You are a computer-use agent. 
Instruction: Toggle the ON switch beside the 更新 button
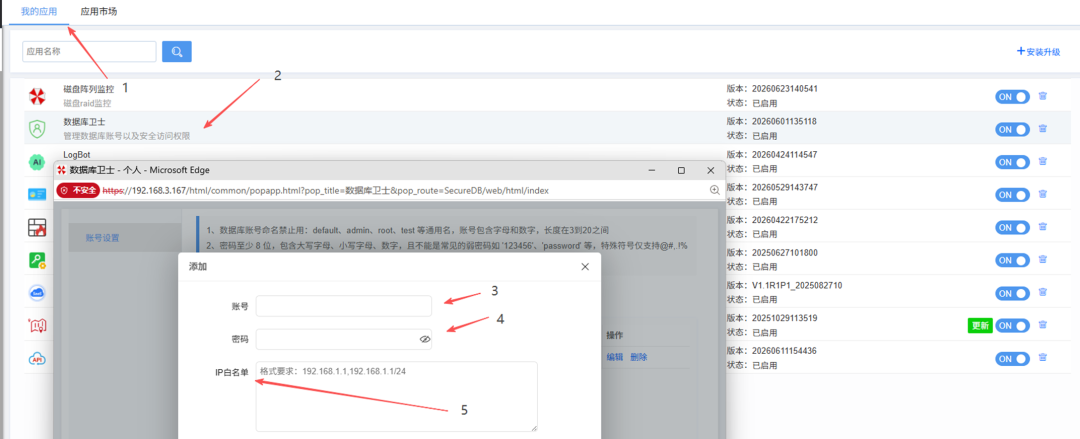point(1012,325)
